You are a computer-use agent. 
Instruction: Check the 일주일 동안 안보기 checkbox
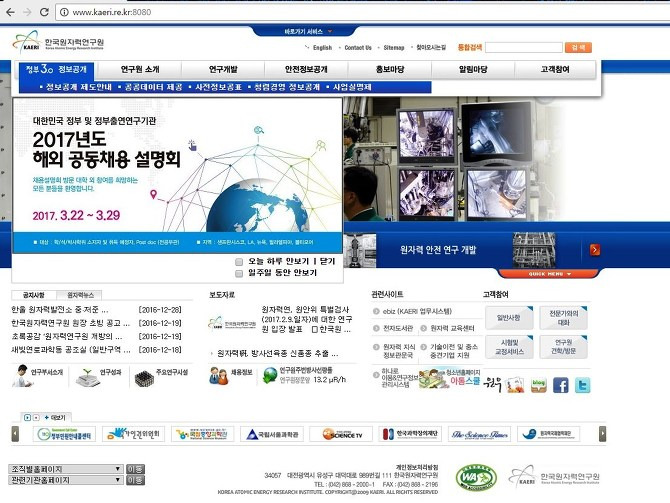[239, 273]
